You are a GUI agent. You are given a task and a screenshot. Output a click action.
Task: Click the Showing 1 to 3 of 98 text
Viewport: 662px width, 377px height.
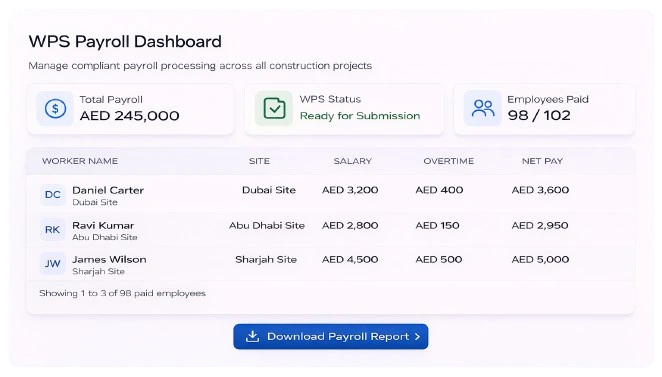tap(122, 293)
